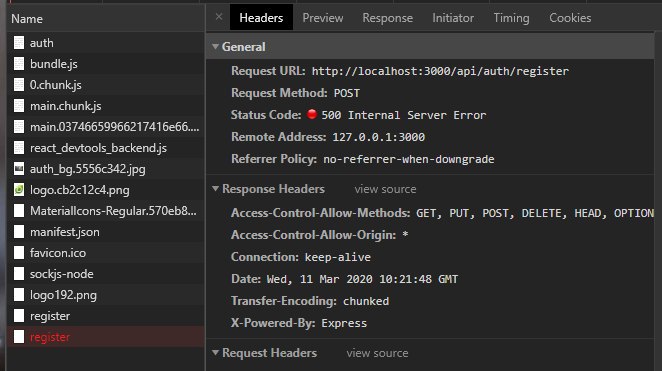Click the bundle.js document icon
Viewport: 662px width, 371px height.
coord(19,64)
